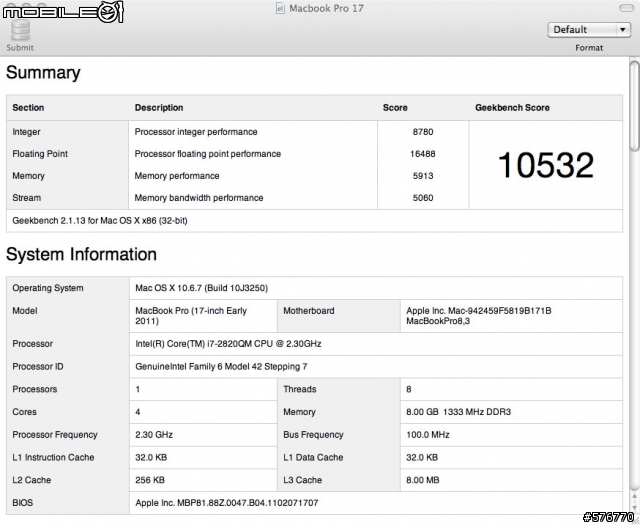Click the 8.00 GB 1333 MHz DDR3 memory value
This screenshot has width=640, height=525.
click(x=458, y=412)
